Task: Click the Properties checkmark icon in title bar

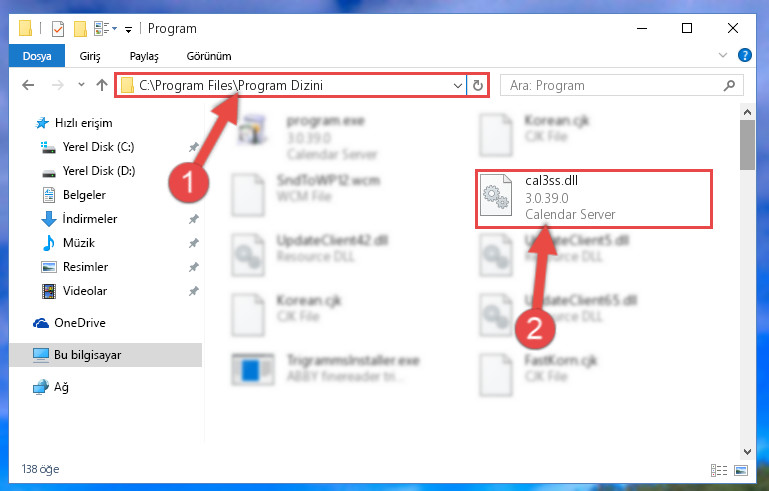Action: pos(58,29)
